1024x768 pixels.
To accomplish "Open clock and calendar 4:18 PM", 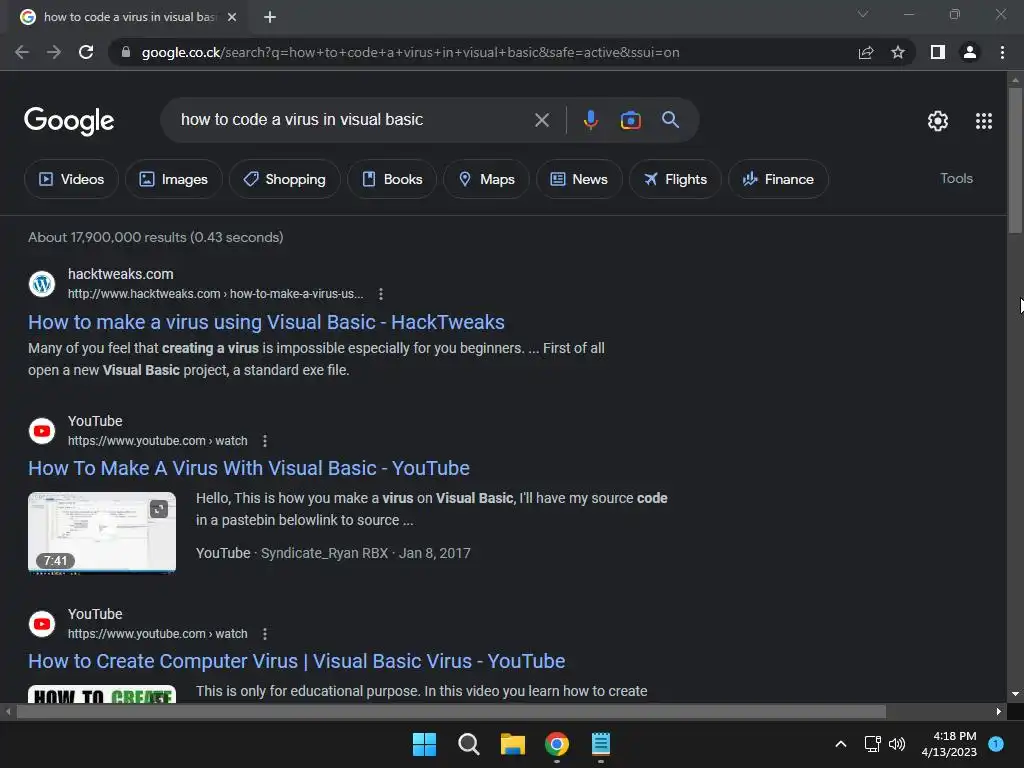I will point(949,744).
